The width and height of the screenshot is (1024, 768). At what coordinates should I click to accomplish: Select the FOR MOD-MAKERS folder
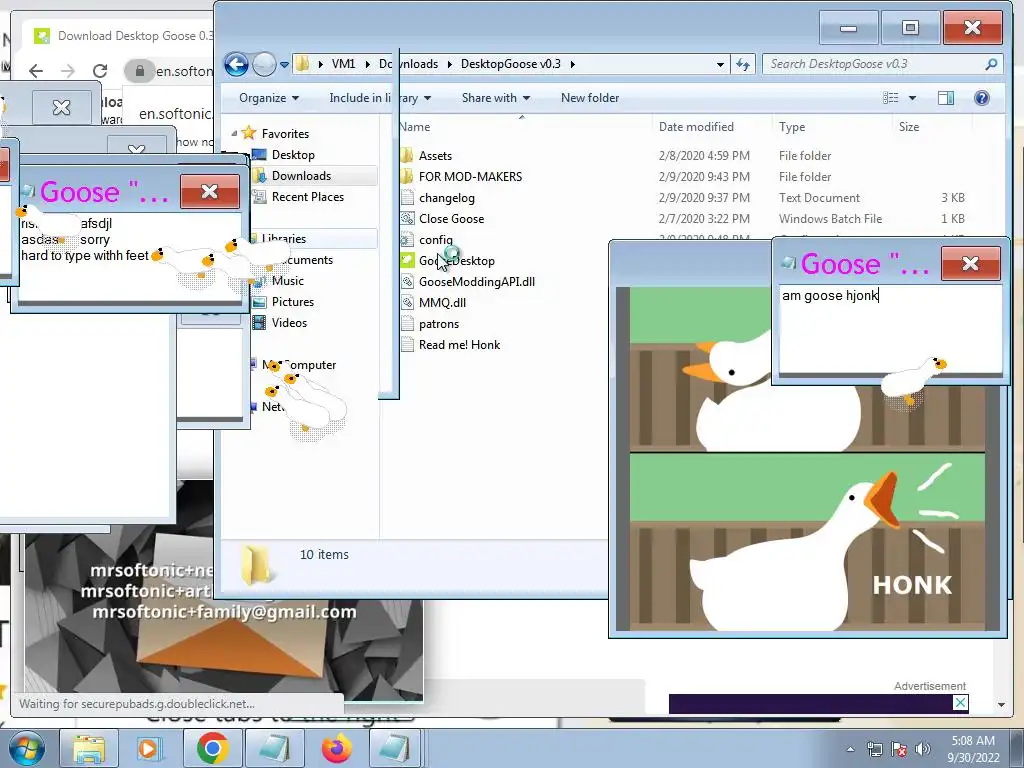pos(470,176)
